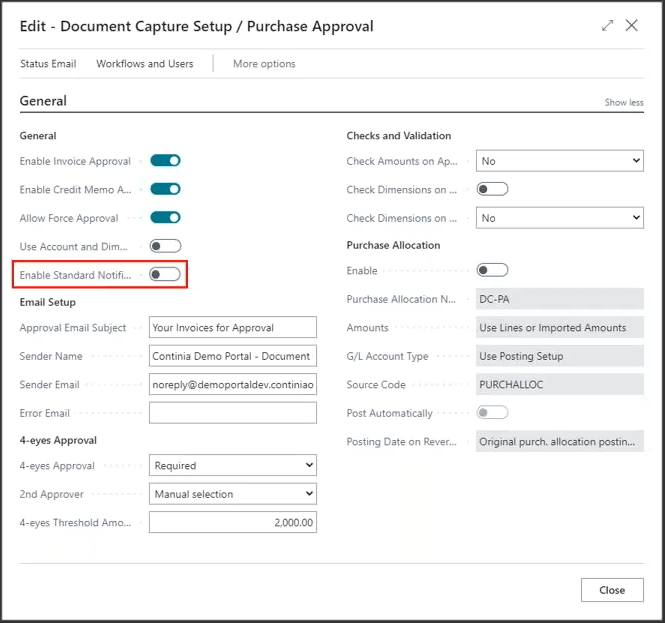Click the Approval Email Subject field
The width and height of the screenshot is (665, 623).
(232, 327)
